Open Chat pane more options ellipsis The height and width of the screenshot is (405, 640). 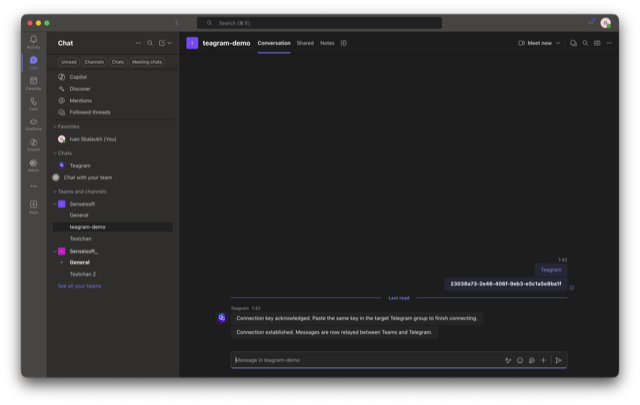[138, 43]
